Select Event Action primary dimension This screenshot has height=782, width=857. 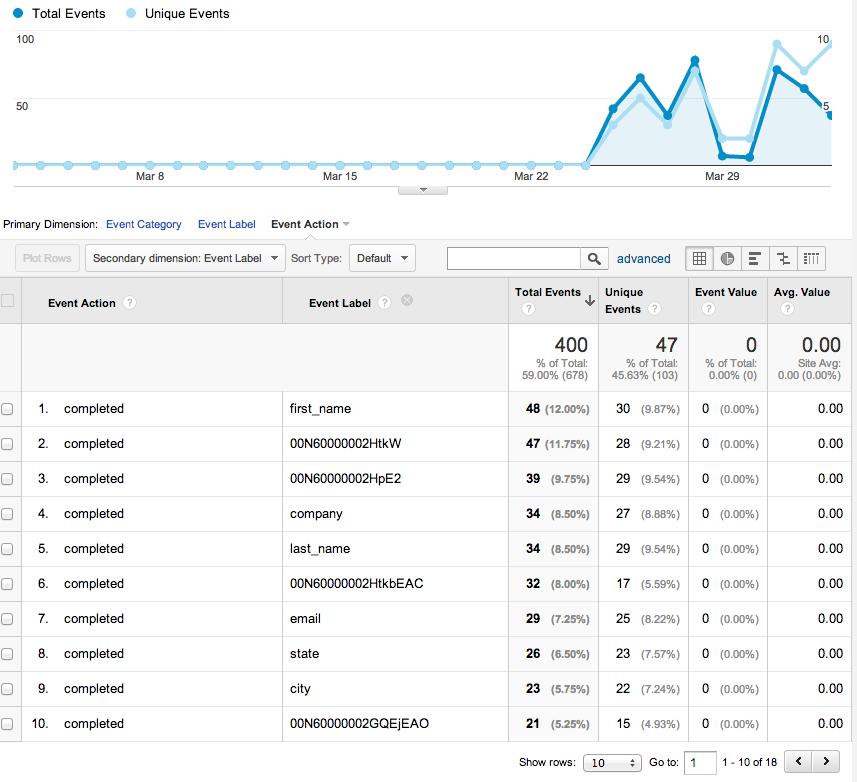(x=304, y=224)
